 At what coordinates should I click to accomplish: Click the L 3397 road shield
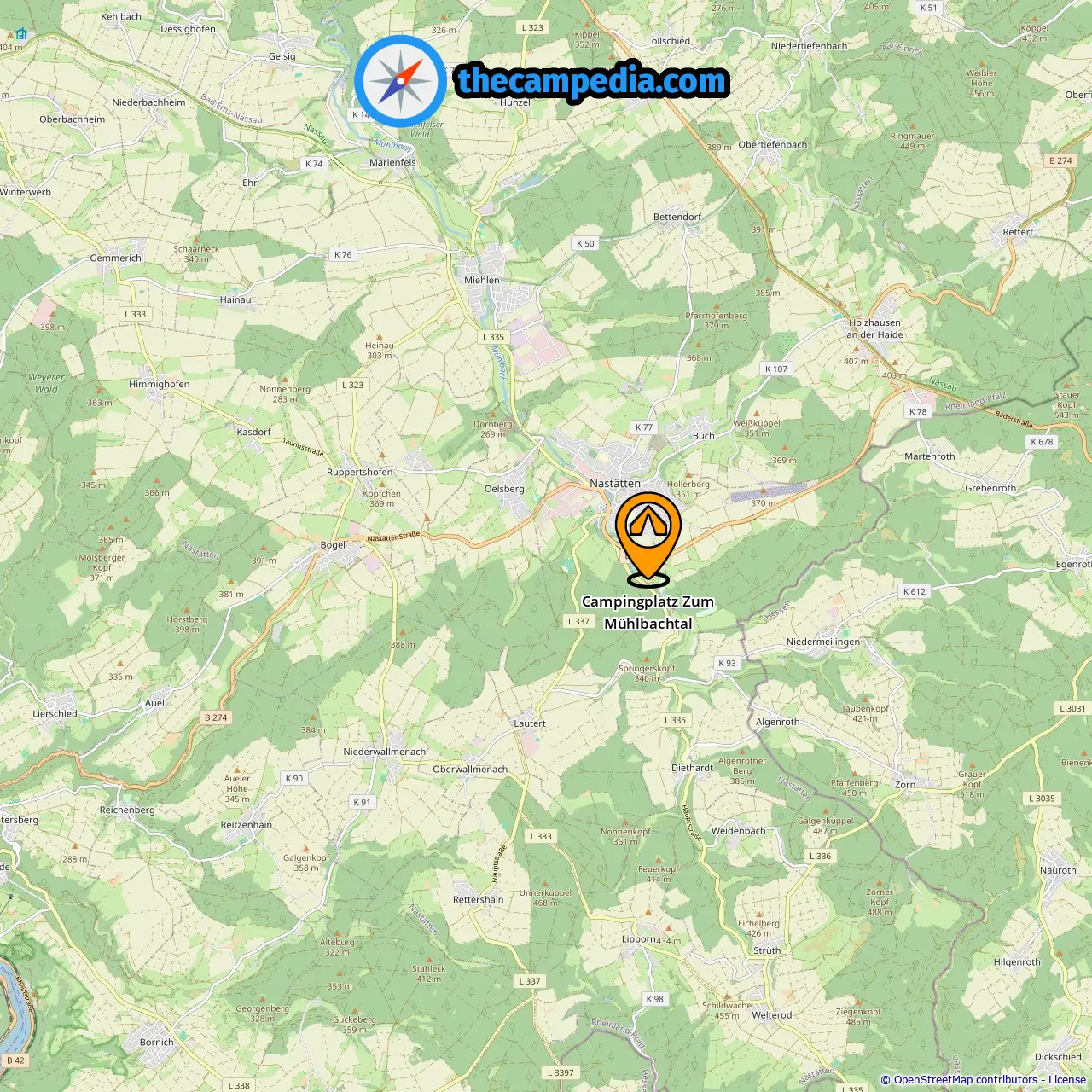click(560, 1072)
